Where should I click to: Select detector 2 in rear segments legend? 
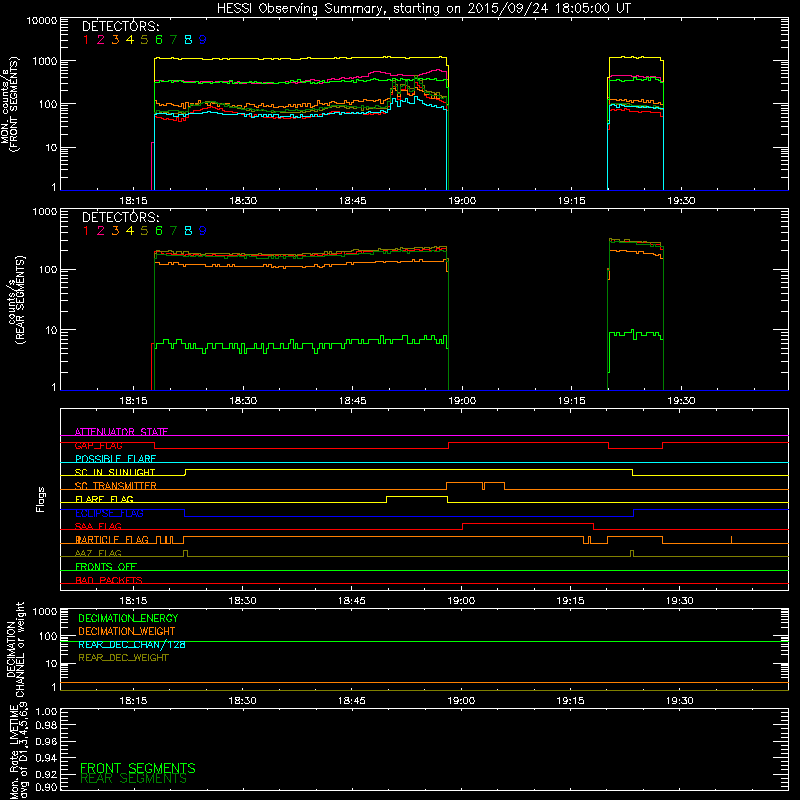click(x=101, y=231)
